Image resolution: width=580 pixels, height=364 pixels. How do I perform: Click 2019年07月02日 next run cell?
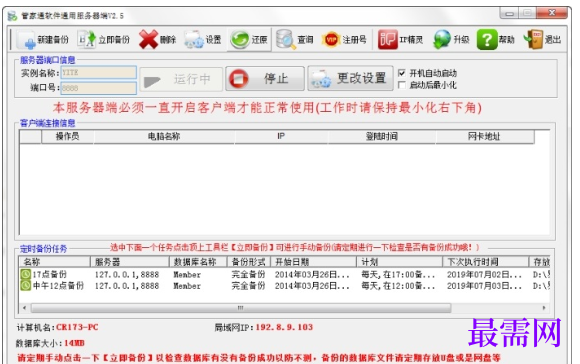click(x=484, y=274)
